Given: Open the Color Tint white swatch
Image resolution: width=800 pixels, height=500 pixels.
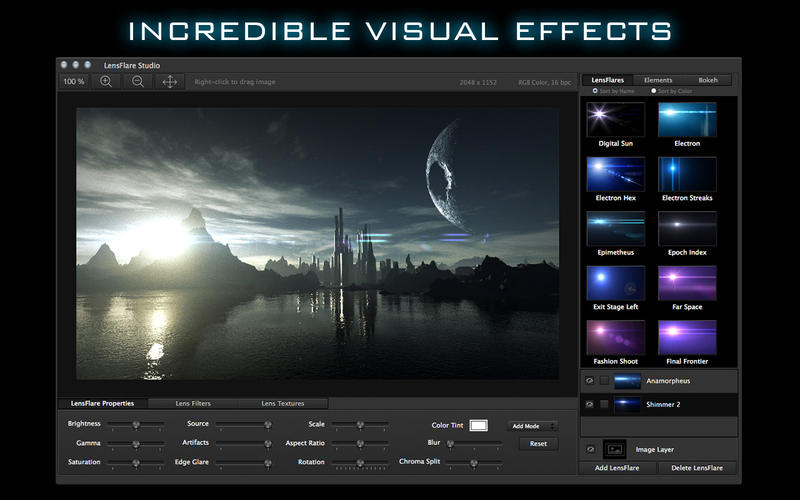Looking at the screenshot, I should click(x=478, y=426).
